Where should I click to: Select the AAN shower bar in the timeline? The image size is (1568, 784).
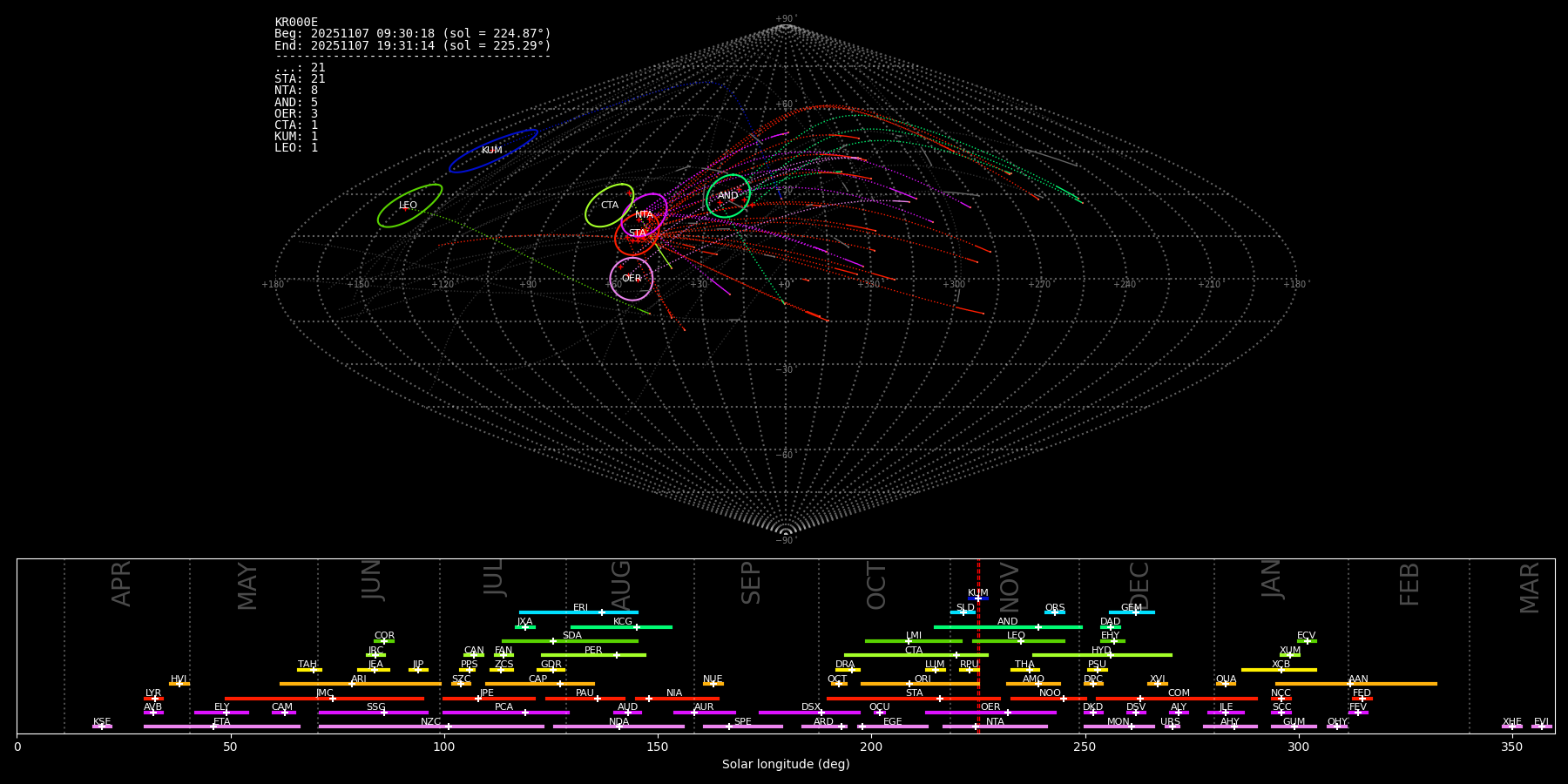click(1356, 684)
